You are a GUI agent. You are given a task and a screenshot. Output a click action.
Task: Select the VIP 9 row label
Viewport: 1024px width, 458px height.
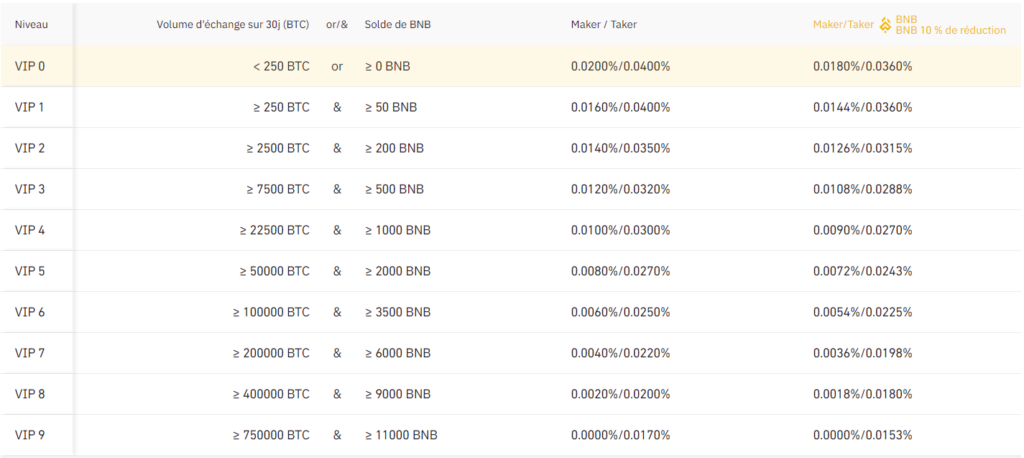click(x=30, y=435)
